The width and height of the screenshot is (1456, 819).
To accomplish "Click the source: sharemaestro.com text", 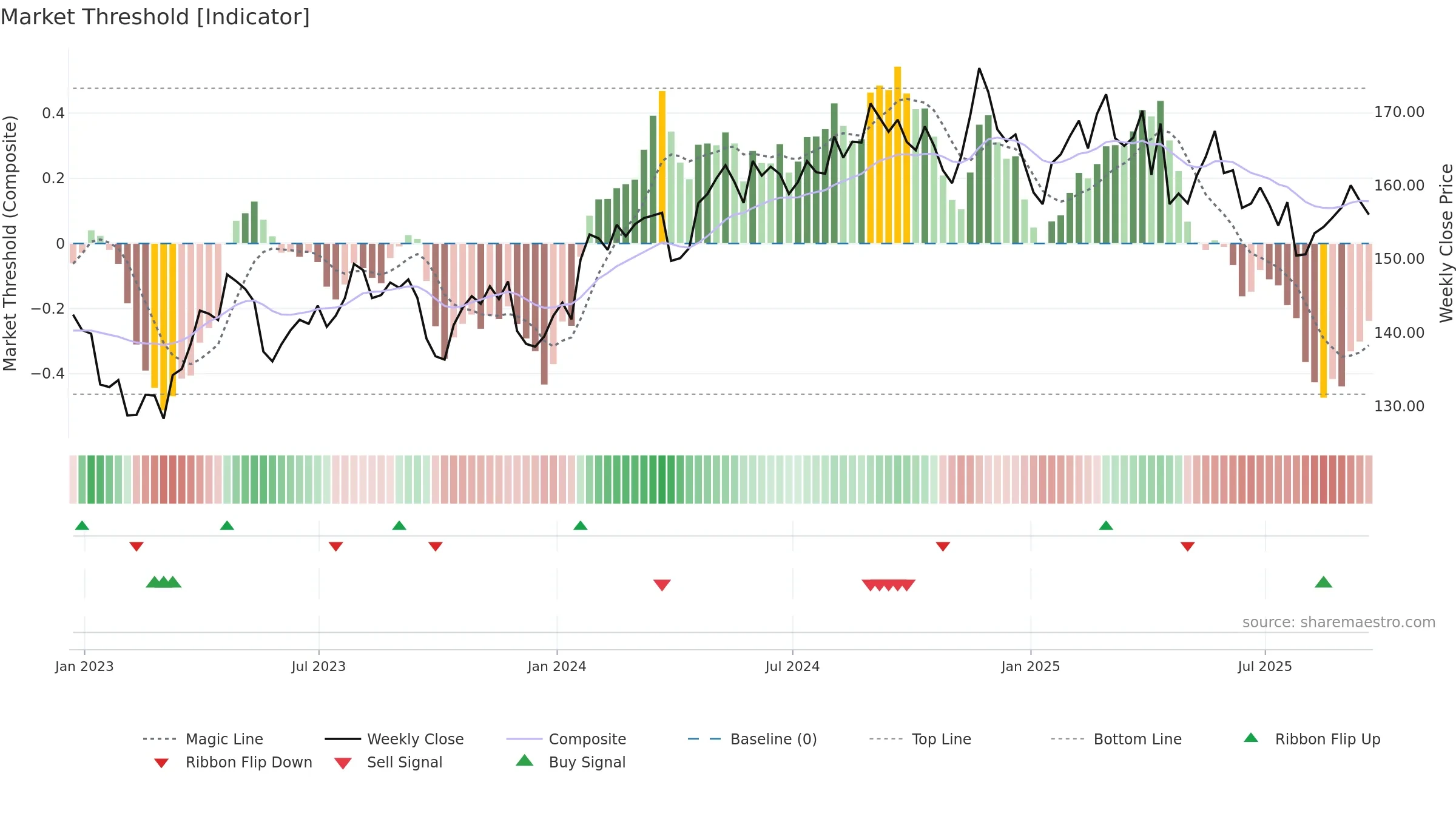I will 1339,622.
